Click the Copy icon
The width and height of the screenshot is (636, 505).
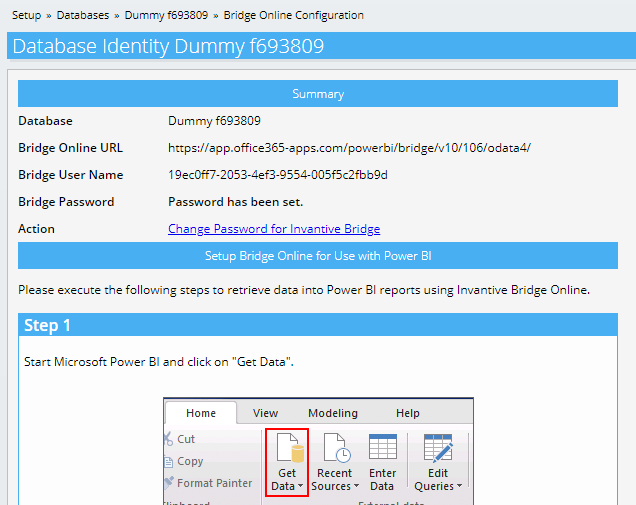pyautogui.click(x=168, y=461)
